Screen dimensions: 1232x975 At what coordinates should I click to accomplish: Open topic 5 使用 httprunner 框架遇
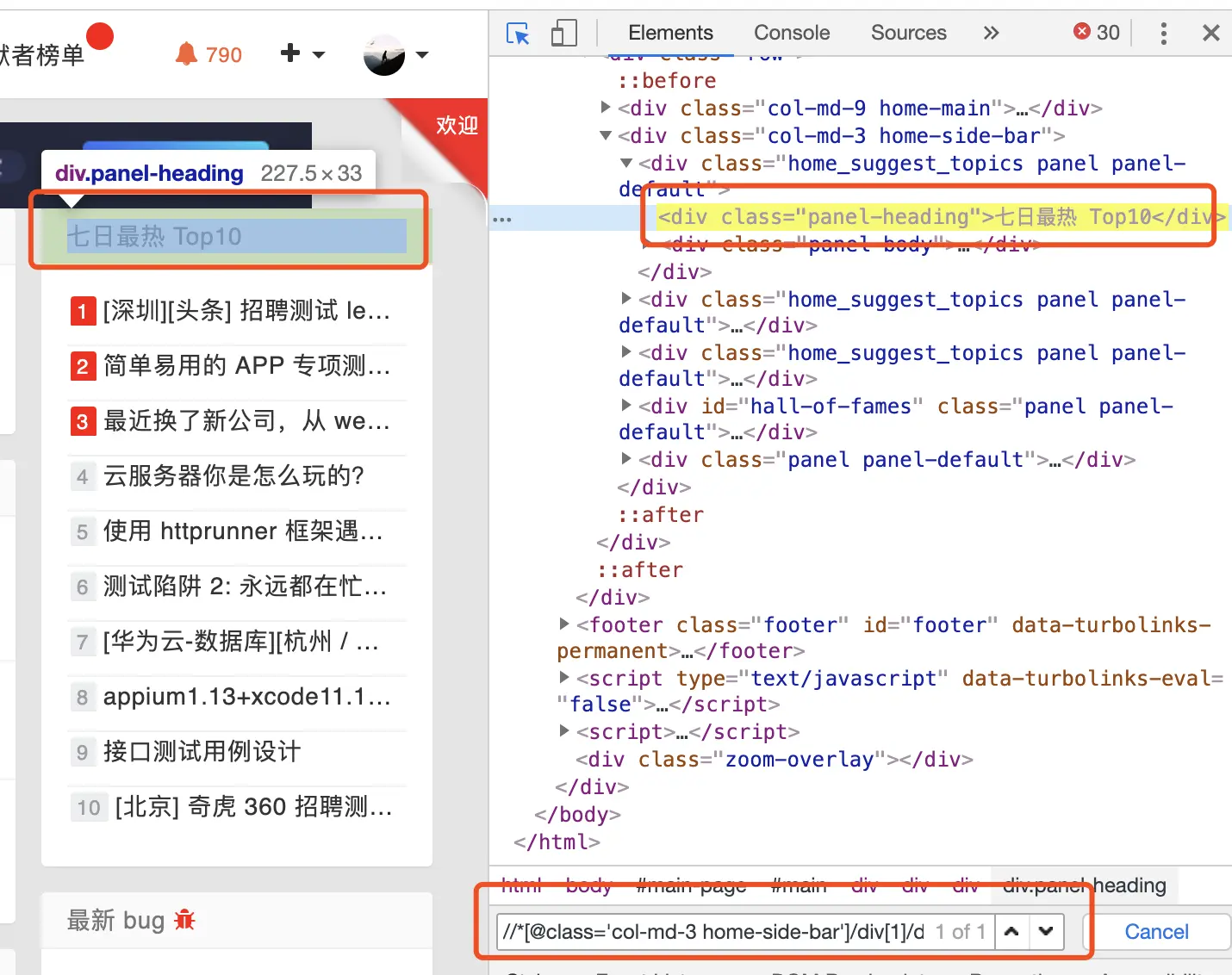coord(244,531)
